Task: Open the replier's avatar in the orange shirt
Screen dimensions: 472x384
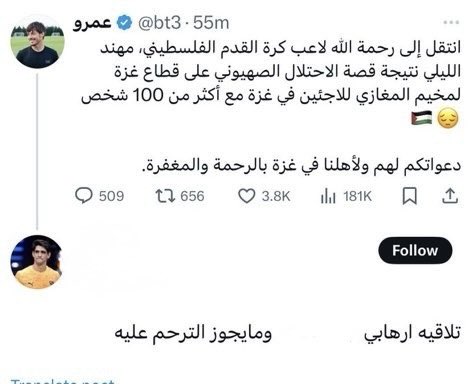Action: 37,262
